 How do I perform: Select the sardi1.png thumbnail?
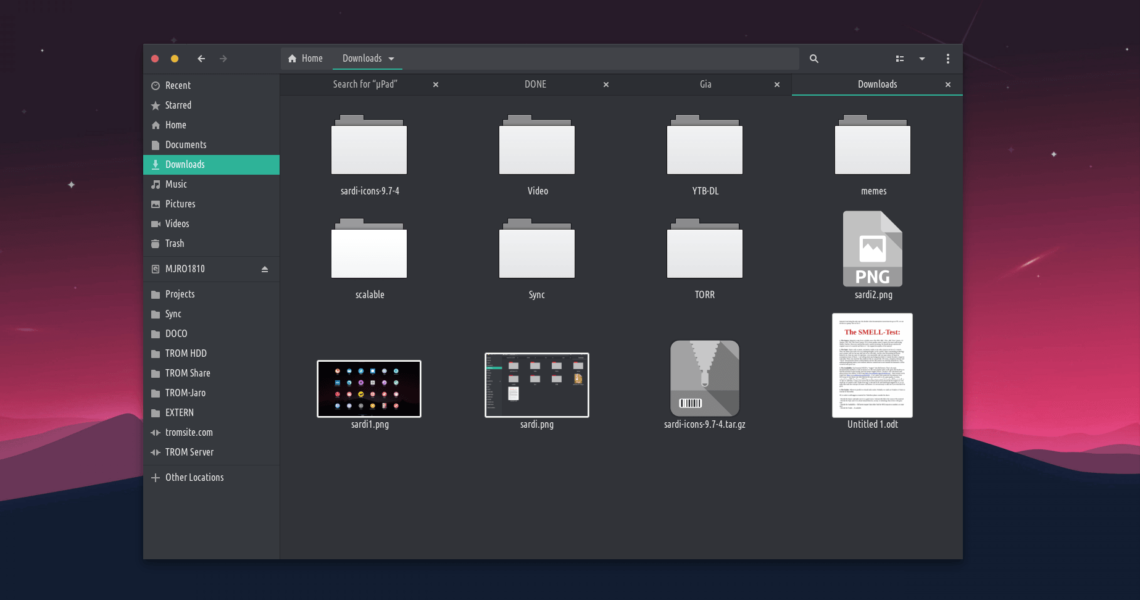[x=369, y=389]
